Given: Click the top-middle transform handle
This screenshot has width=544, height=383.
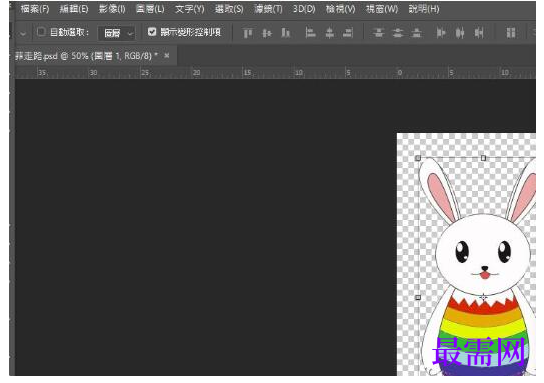Looking at the screenshot, I should click(483, 158).
